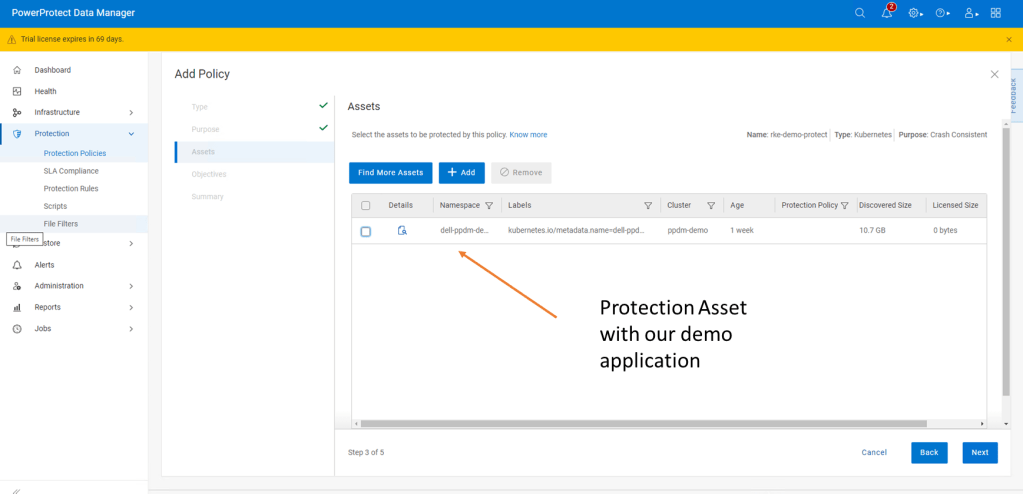This screenshot has height=494, width=1023.
Task: Open SLA Compliance in sidebar
Action: (71, 171)
